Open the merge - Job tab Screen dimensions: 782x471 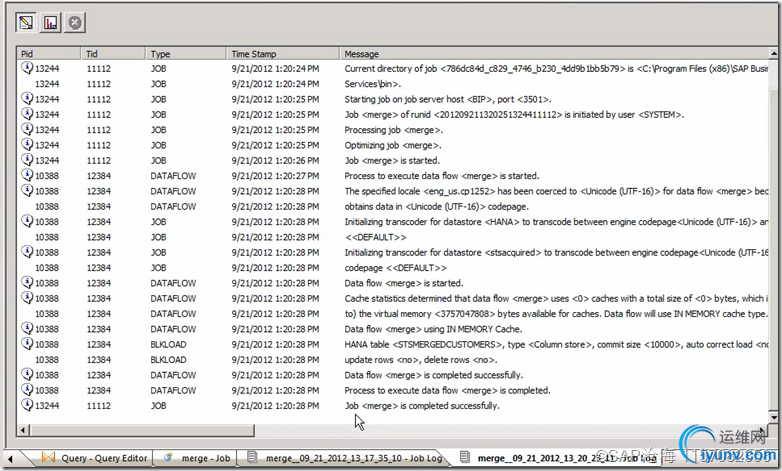(197, 458)
